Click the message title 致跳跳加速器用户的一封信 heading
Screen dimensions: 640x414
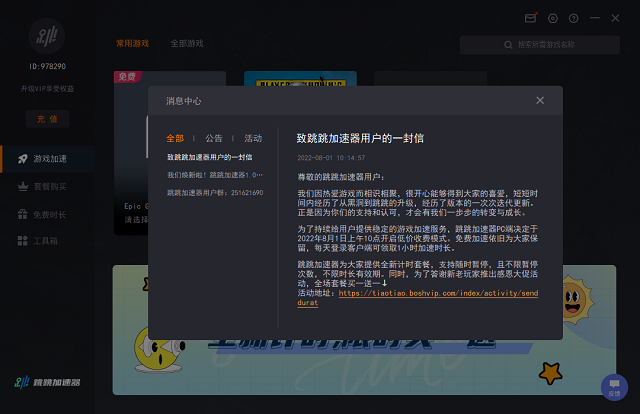(x=360, y=138)
